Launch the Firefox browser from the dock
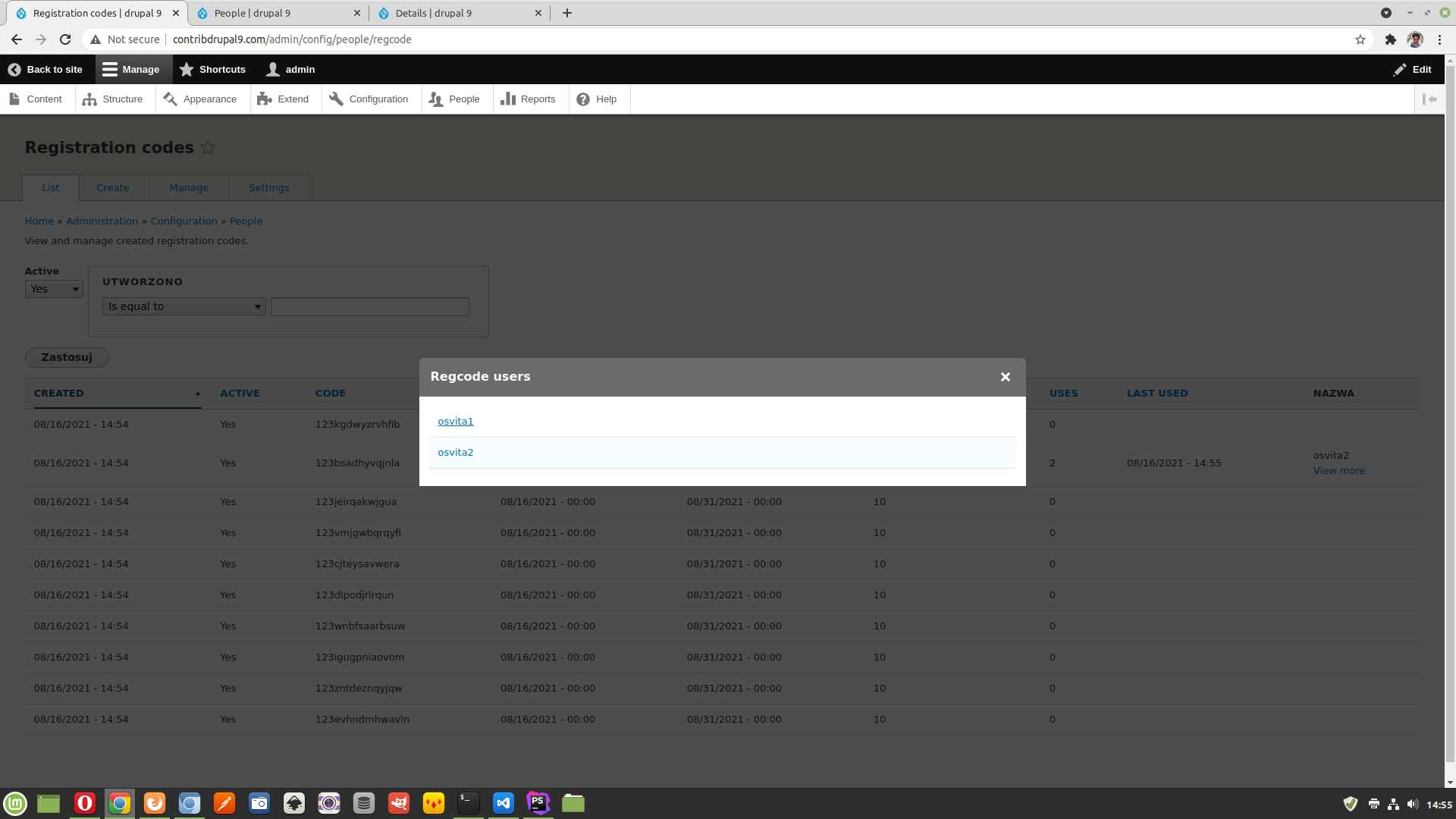Screen dimensions: 1456x819 [155, 803]
